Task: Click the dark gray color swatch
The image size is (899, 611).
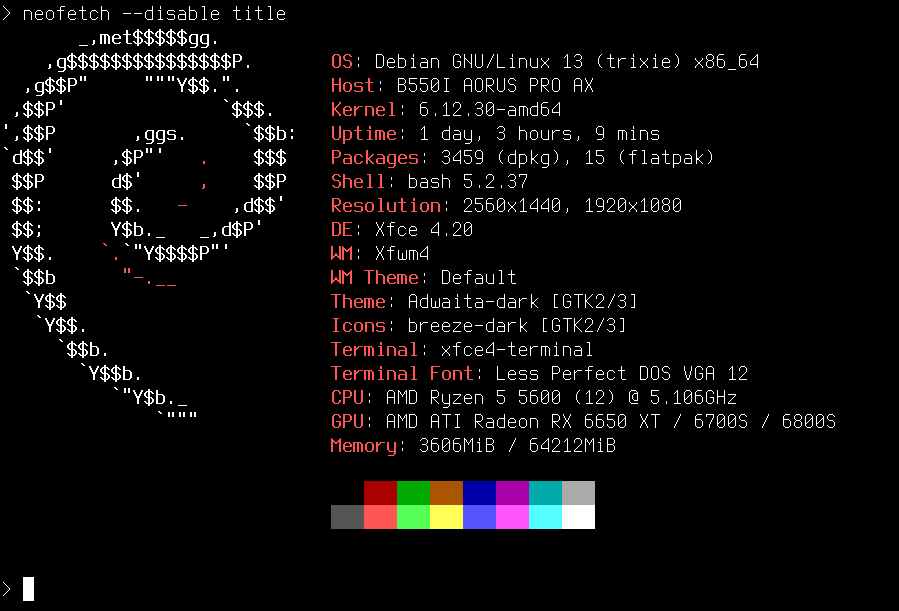Action: point(347,517)
